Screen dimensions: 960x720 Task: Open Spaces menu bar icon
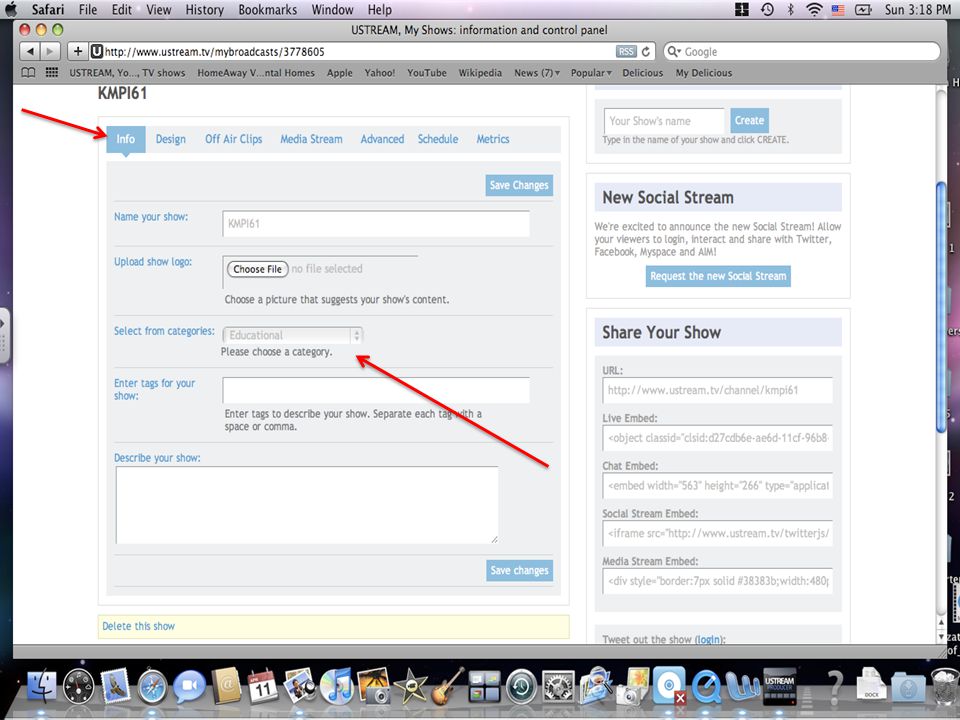coord(742,9)
